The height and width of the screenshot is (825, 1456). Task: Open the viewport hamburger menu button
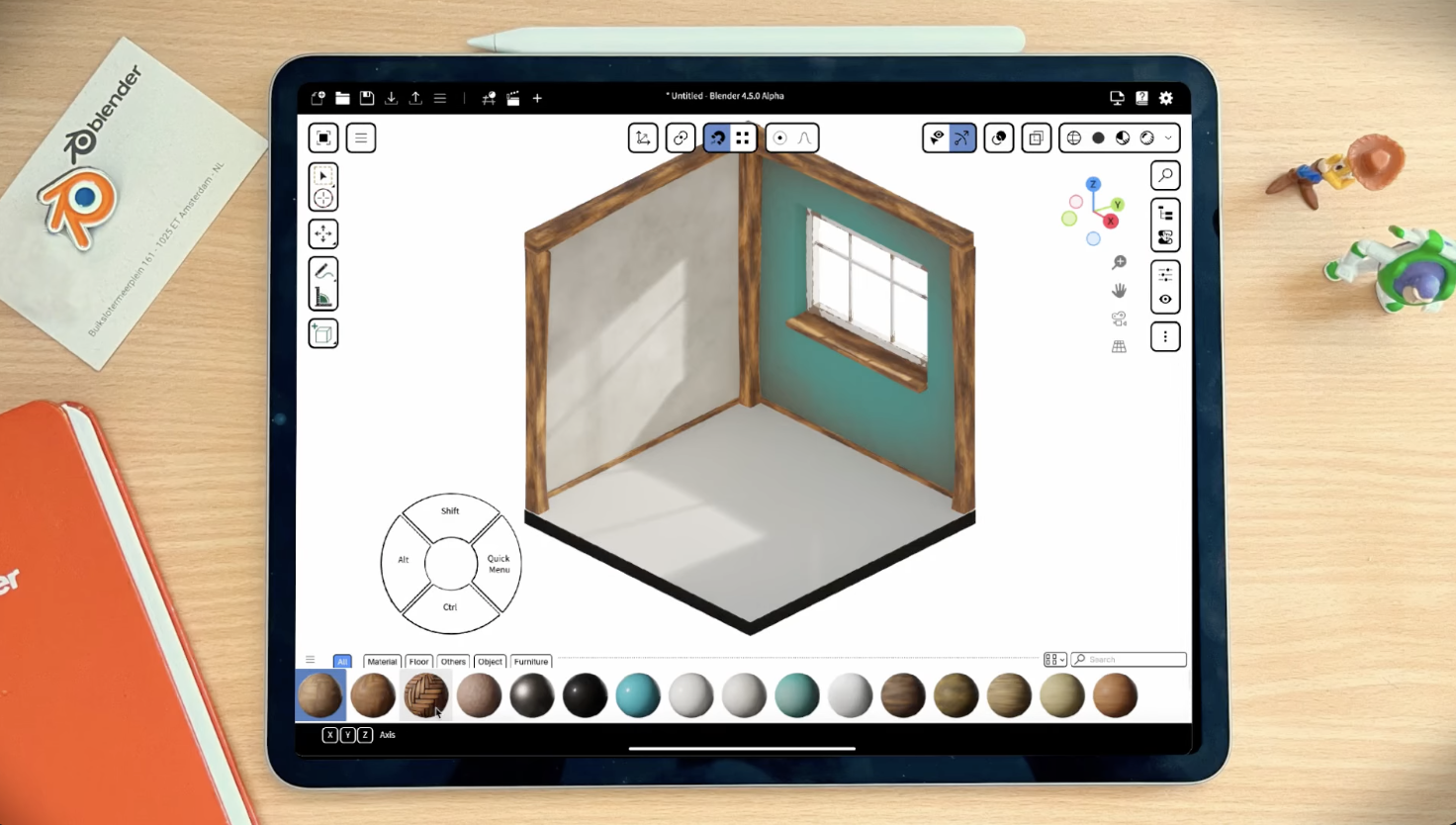point(361,137)
